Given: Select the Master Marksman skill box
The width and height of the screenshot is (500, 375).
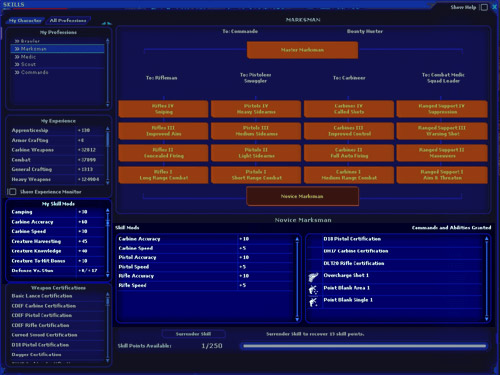Looking at the screenshot, I should [x=302, y=50].
